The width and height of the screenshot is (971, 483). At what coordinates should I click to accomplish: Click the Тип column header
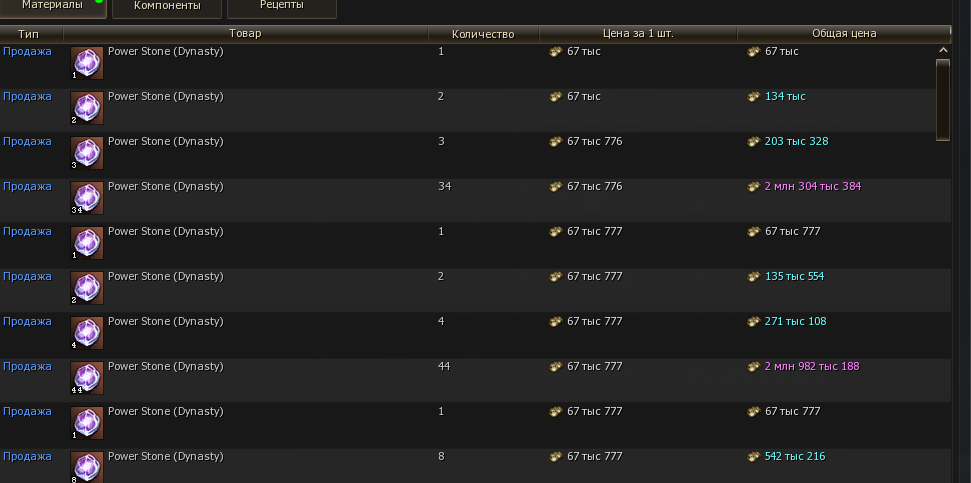(x=28, y=34)
